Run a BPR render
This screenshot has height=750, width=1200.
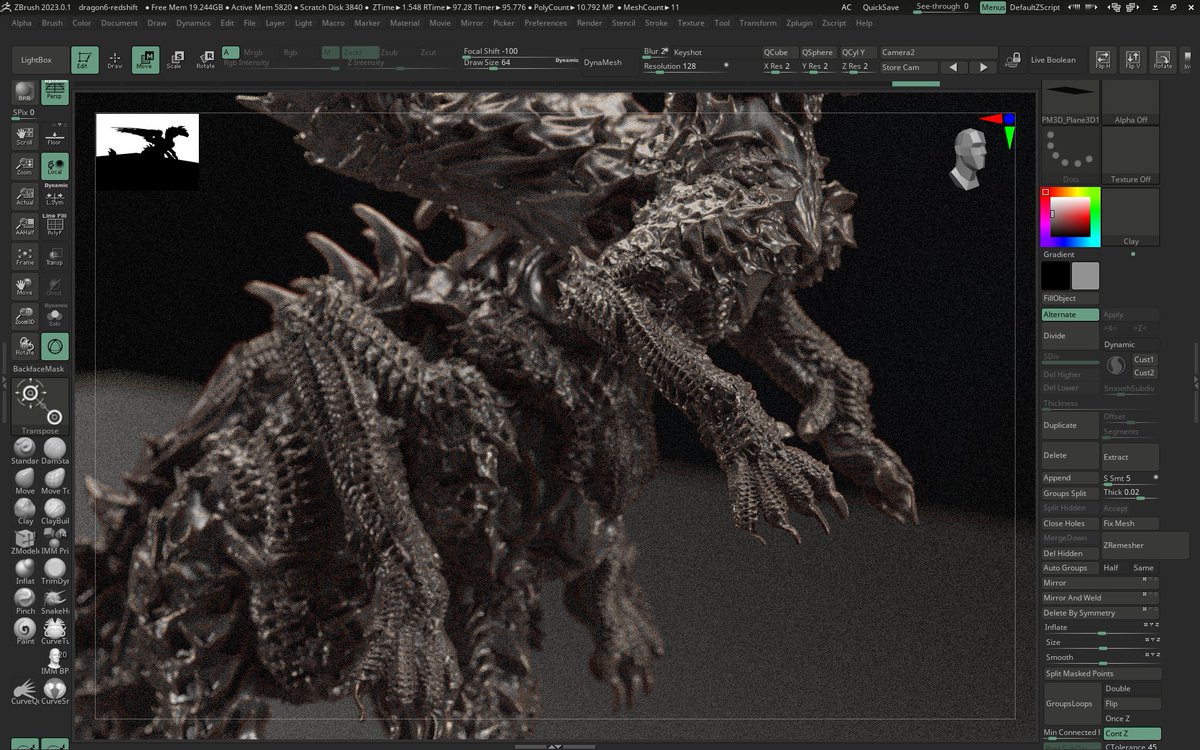(25, 93)
